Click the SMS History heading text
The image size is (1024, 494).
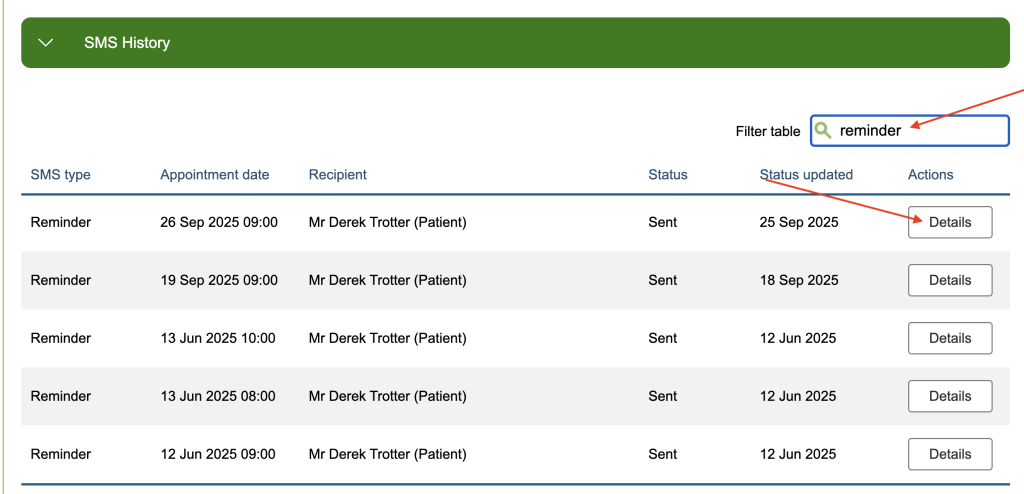(x=127, y=43)
